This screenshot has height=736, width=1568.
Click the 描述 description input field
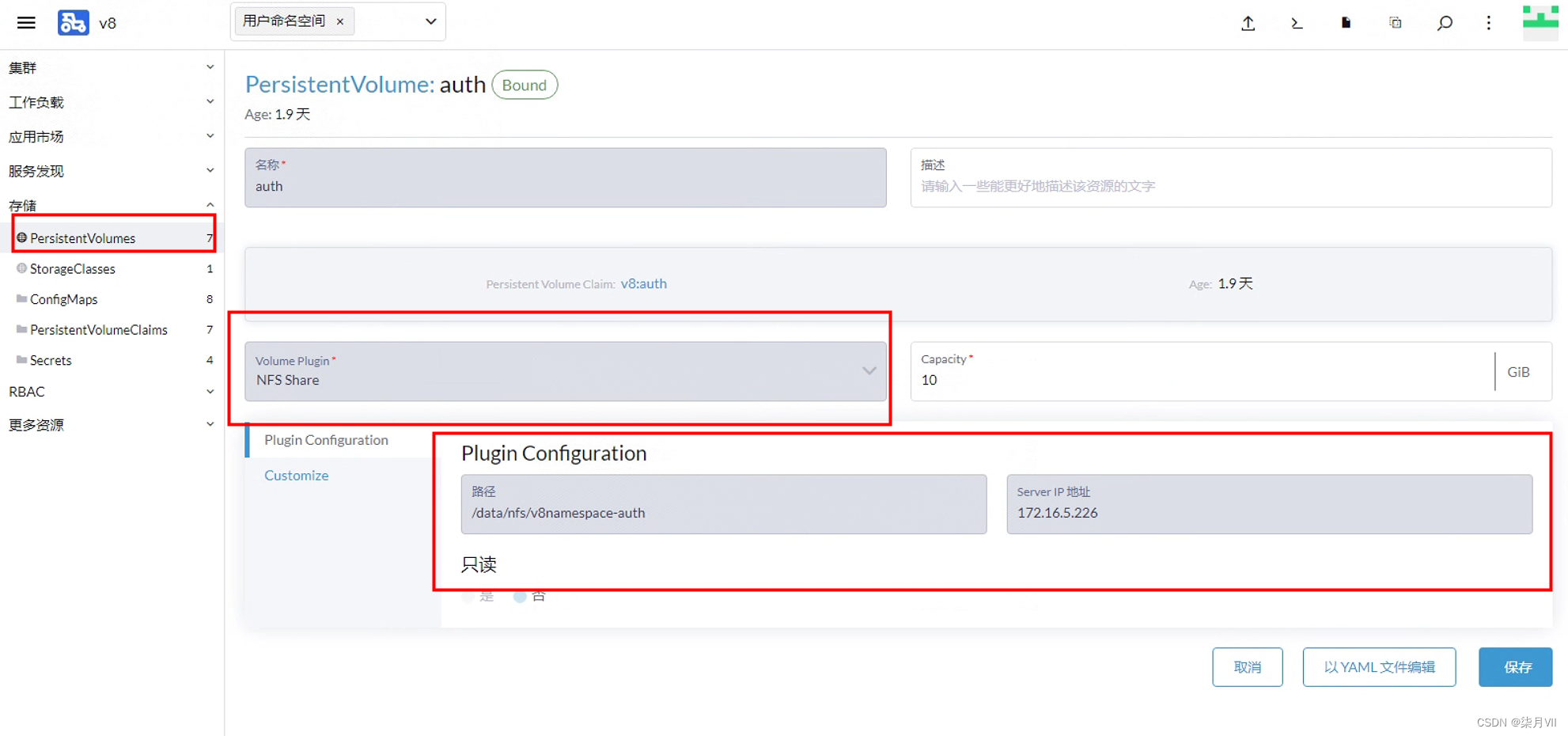[x=1230, y=177]
